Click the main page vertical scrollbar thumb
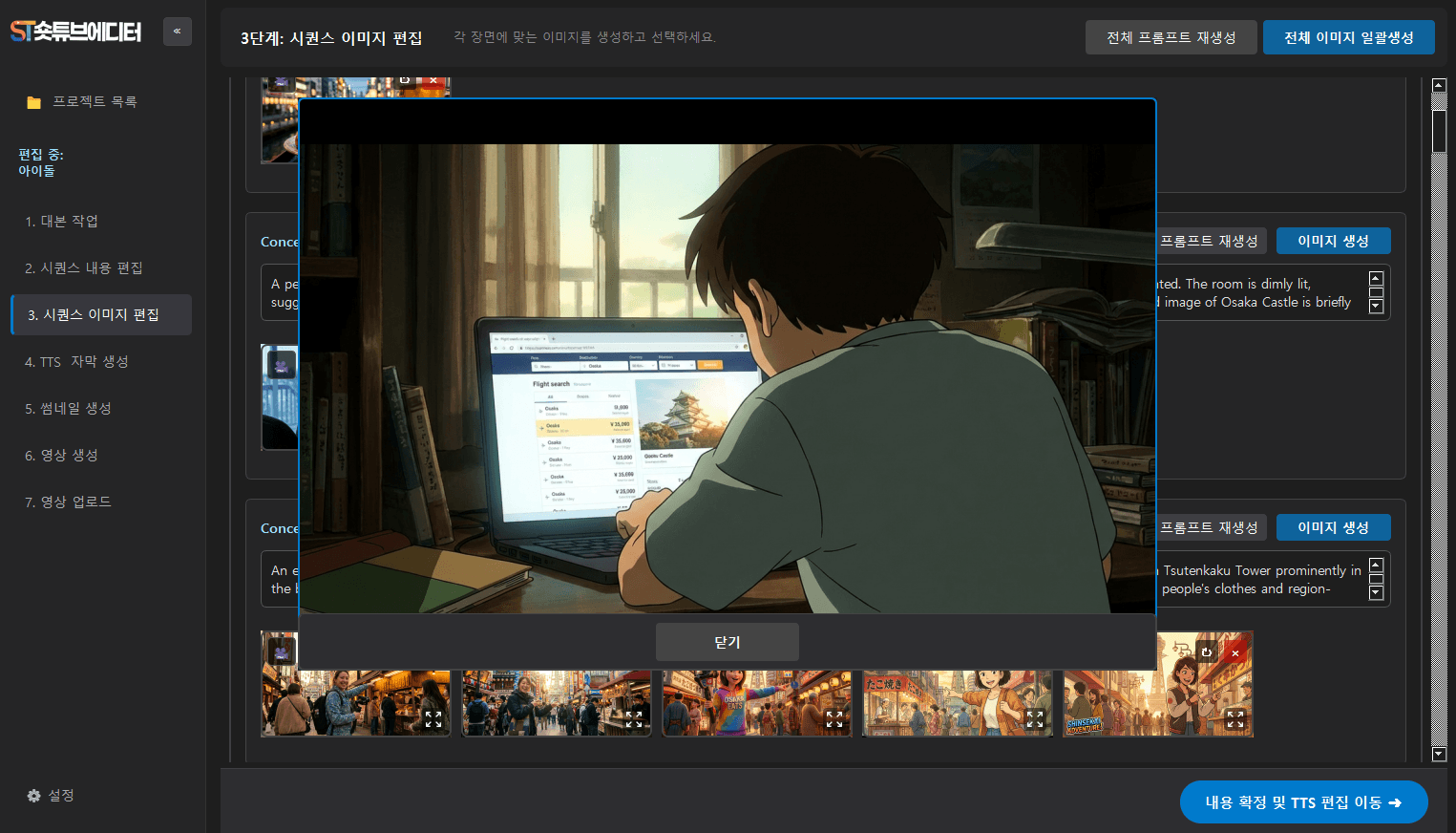The image size is (1456, 833). 1439,131
